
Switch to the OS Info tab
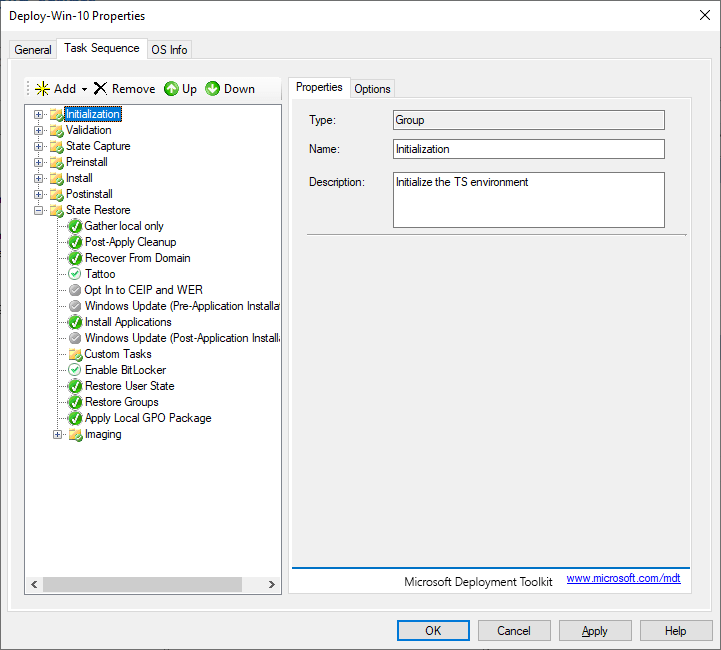(169, 50)
